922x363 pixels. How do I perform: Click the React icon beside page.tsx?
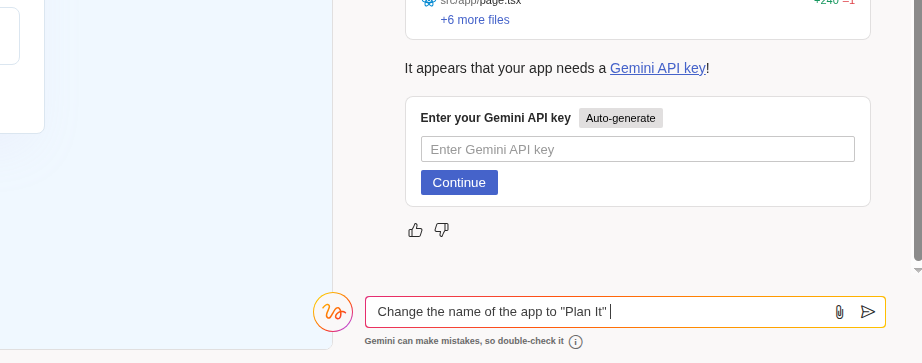(x=429, y=2)
